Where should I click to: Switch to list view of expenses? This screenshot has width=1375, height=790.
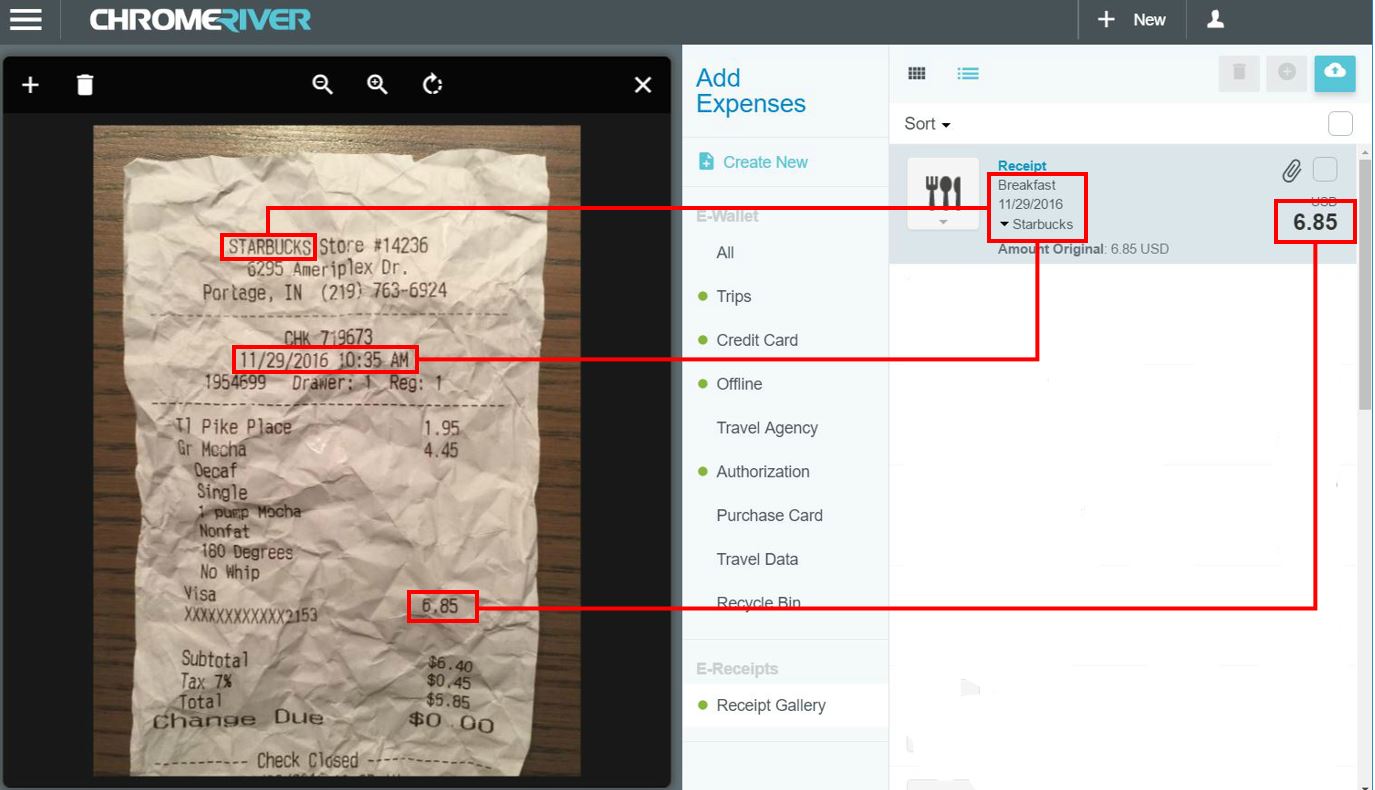click(x=967, y=73)
